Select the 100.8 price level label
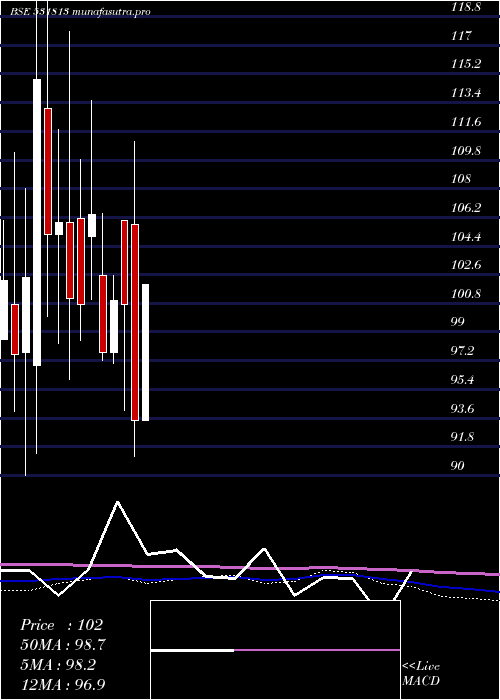The height and width of the screenshot is (700, 500). [x=466, y=294]
